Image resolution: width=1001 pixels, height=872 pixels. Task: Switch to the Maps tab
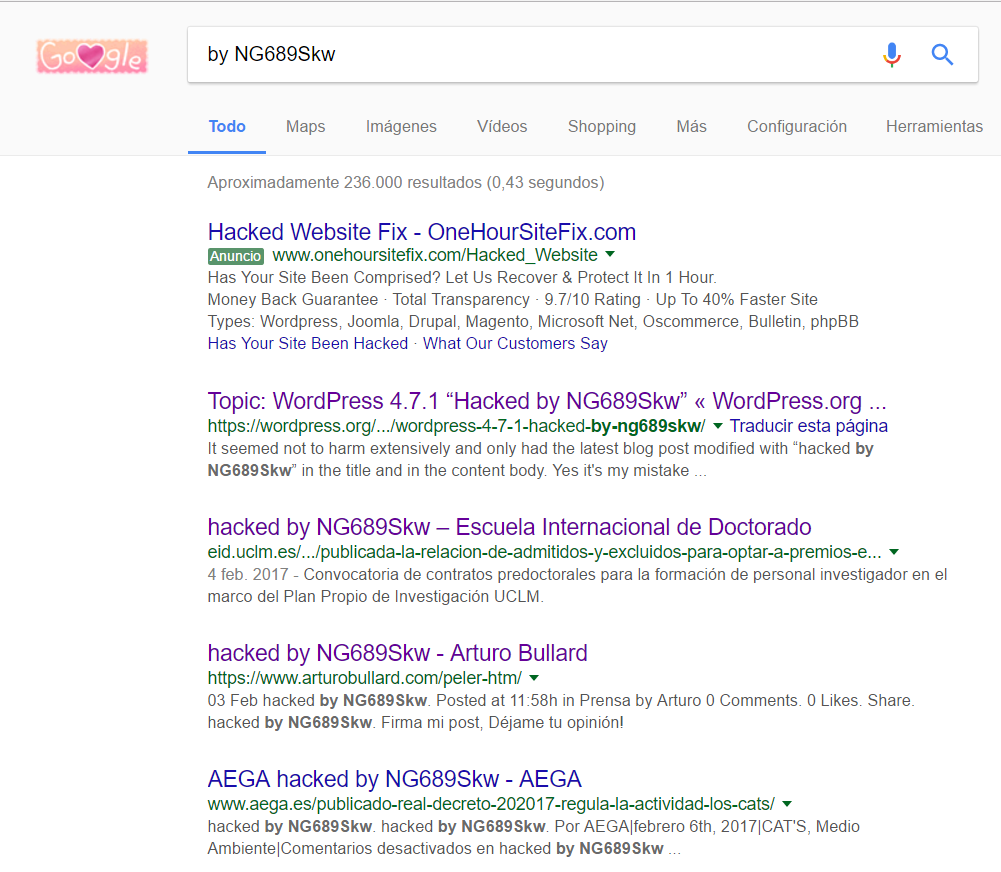click(x=306, y=126)
